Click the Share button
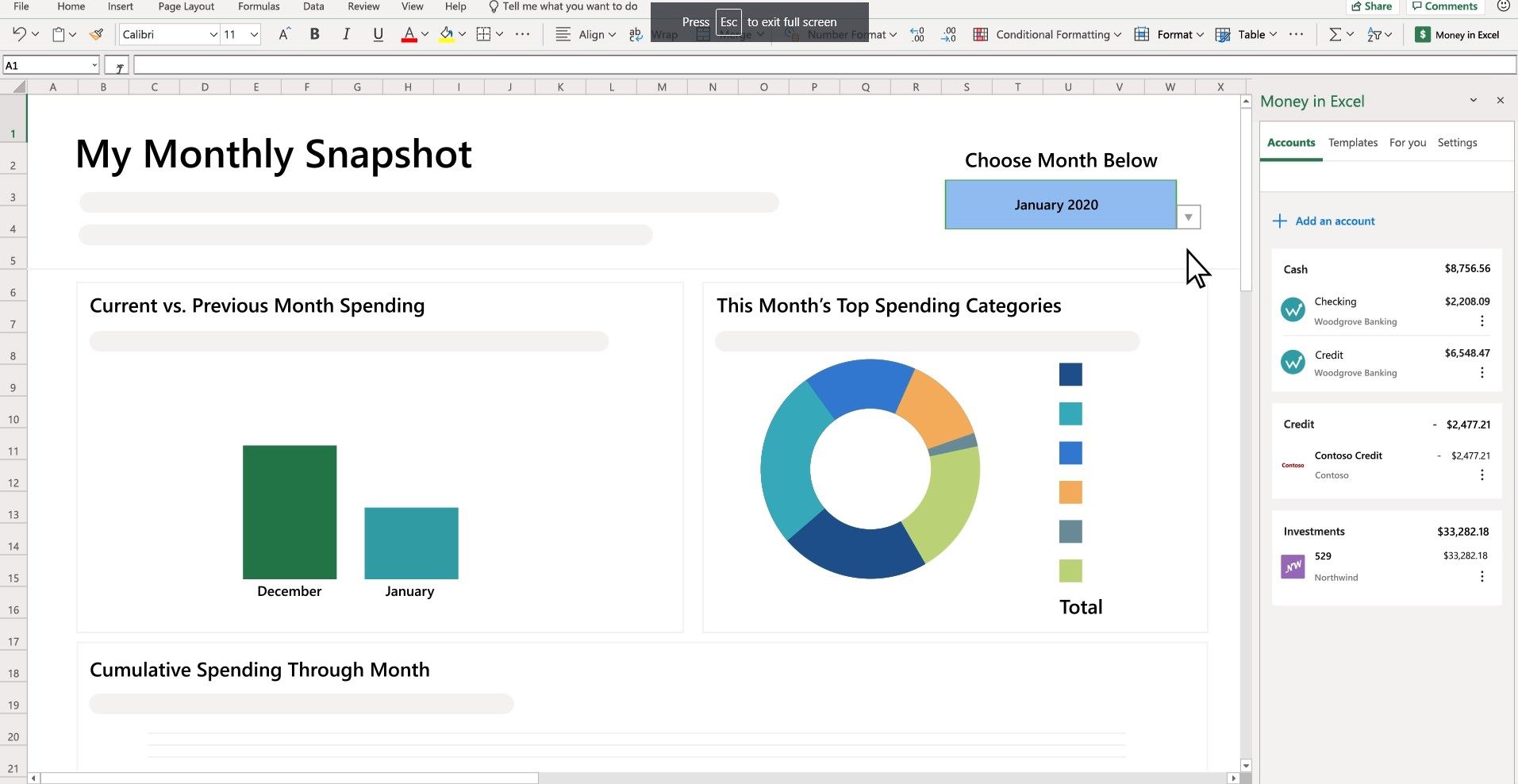The image size is (1518, 784). [x=1371, y=6]
